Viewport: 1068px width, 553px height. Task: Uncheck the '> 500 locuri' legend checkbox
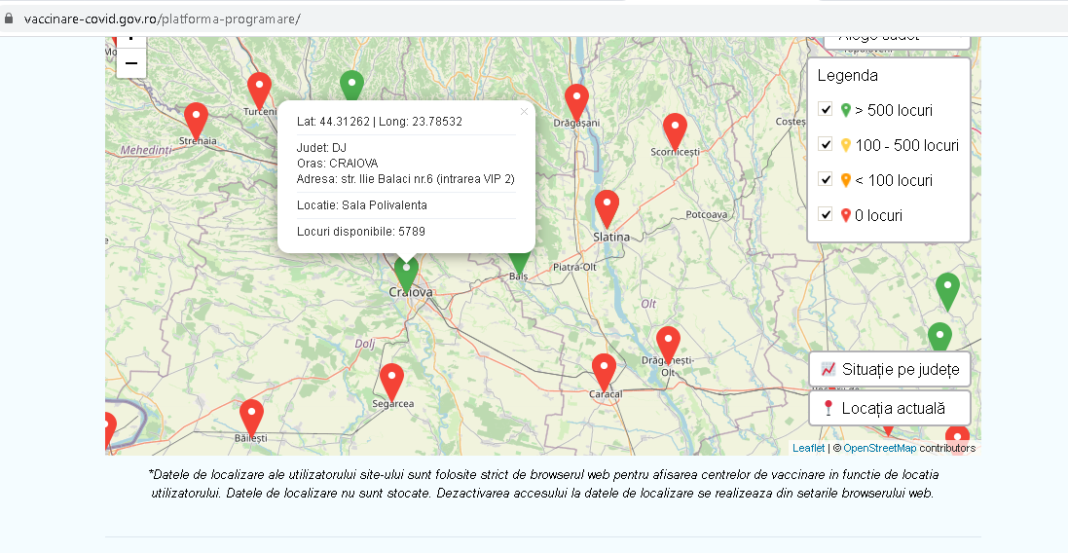point(826,110)
